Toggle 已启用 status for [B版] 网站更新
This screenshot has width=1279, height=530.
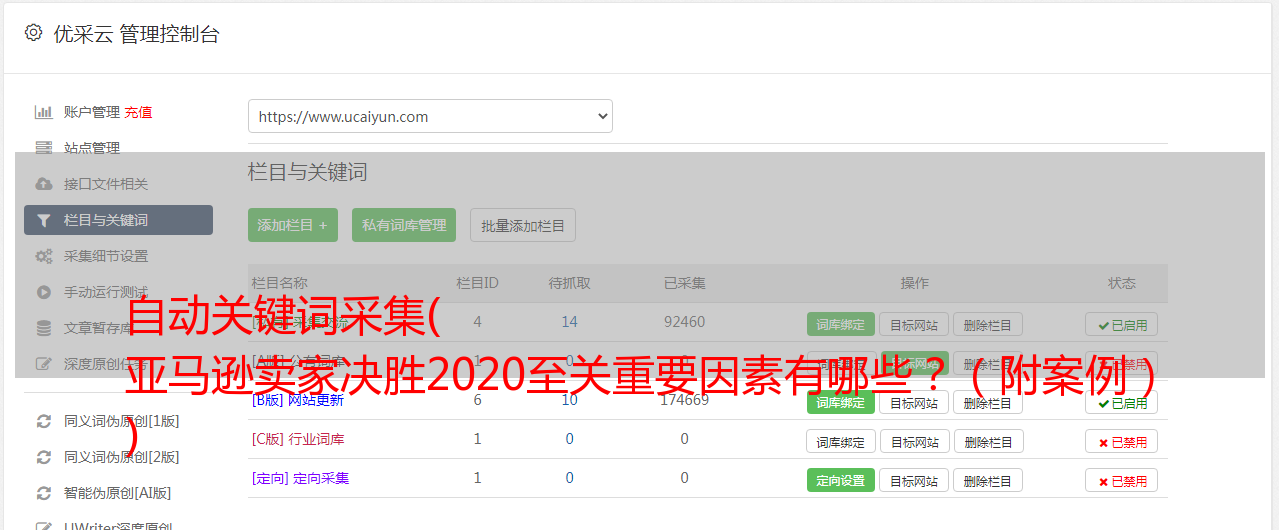point(1121,402)
